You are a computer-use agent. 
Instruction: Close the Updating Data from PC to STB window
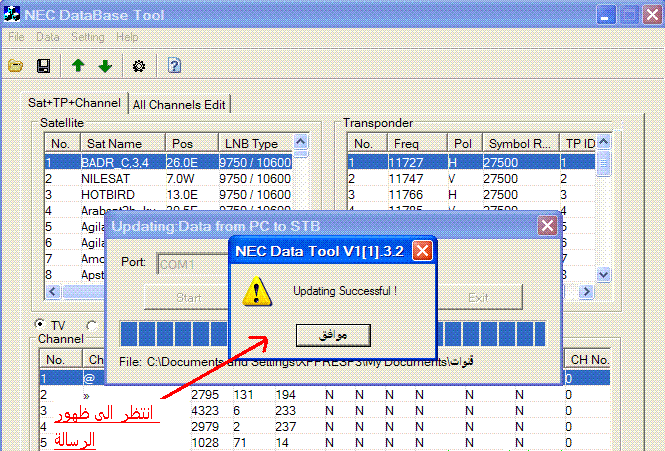click(547, 225)
